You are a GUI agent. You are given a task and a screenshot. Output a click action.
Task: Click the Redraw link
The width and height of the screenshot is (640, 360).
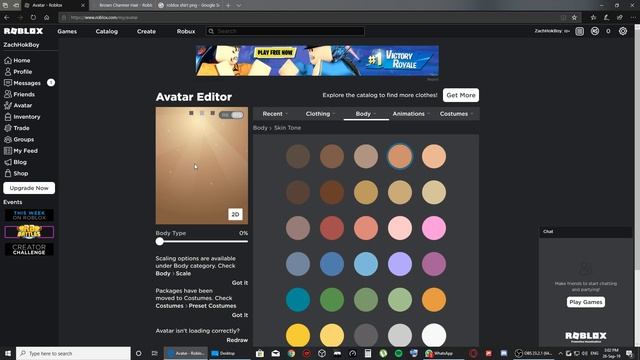237,340
